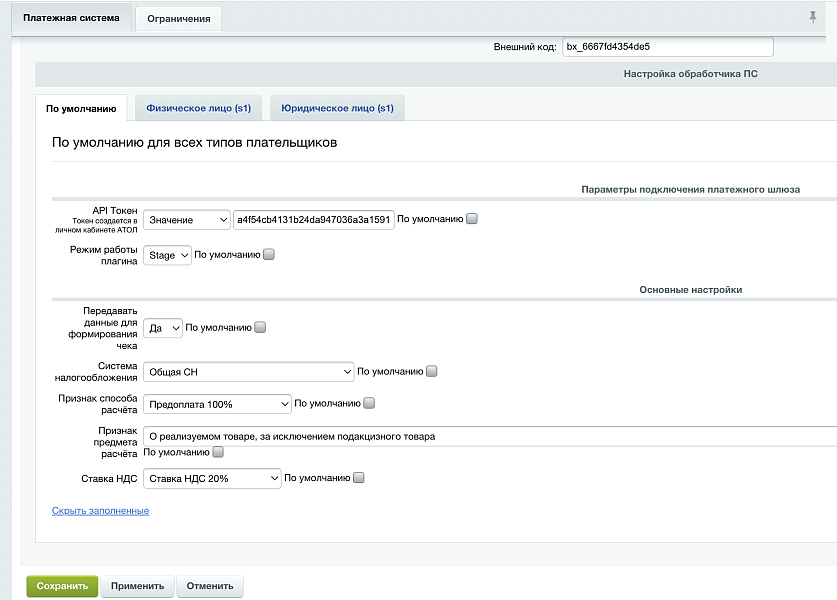Image resolution: width=837 pixels, height=600 pixels.
Task: Open the Признак способа расчёта dropdown
Action: tap(217, 404)
